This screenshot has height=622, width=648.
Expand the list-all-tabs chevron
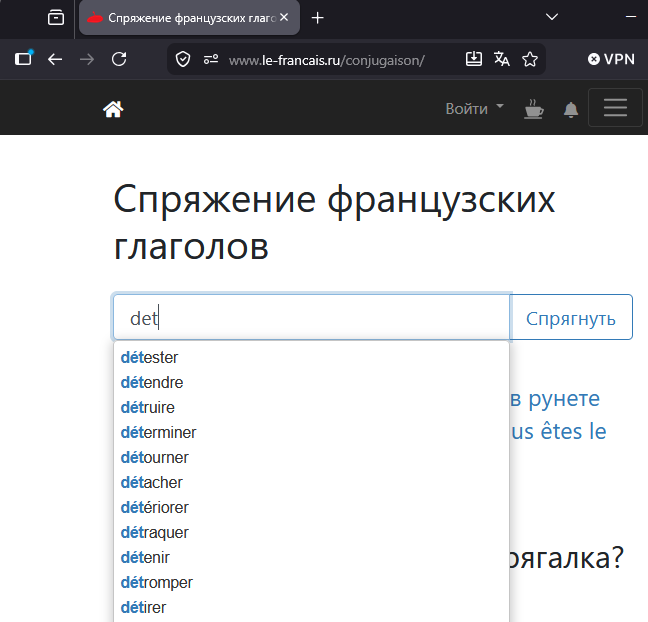552,17
